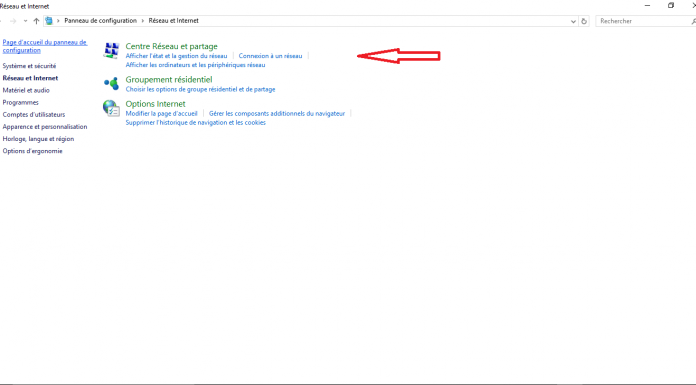696x385 pixels.
Task: Open the Centre Réseau et partage icon
Action: click(x=111, y=51)
